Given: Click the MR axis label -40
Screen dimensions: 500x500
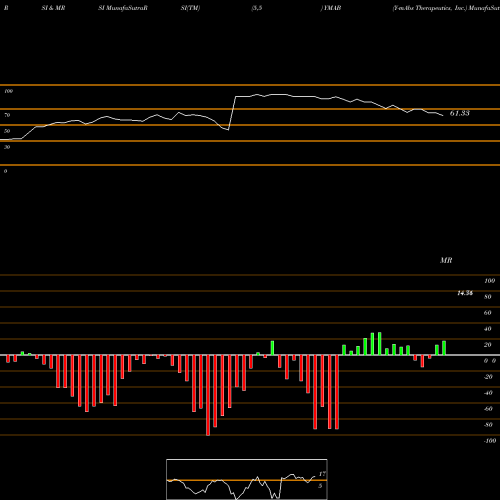Looking at the screenshot, I should tap(488, 393).
